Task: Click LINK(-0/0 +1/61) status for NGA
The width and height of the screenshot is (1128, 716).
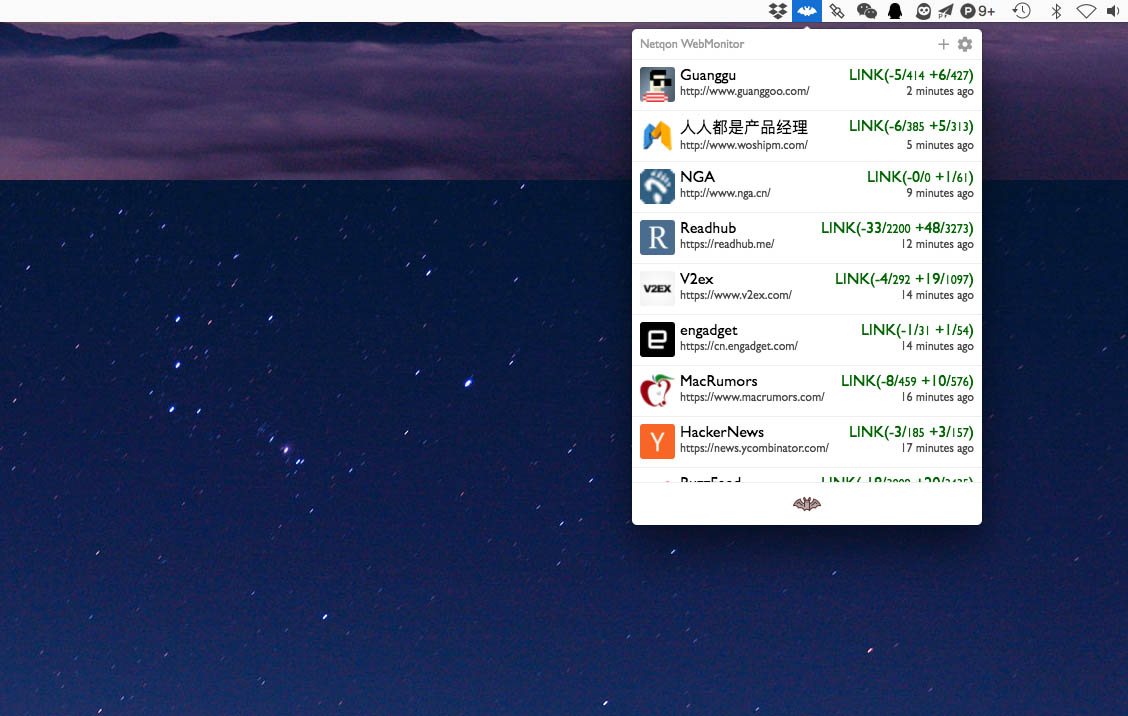Action: point(920,177)
